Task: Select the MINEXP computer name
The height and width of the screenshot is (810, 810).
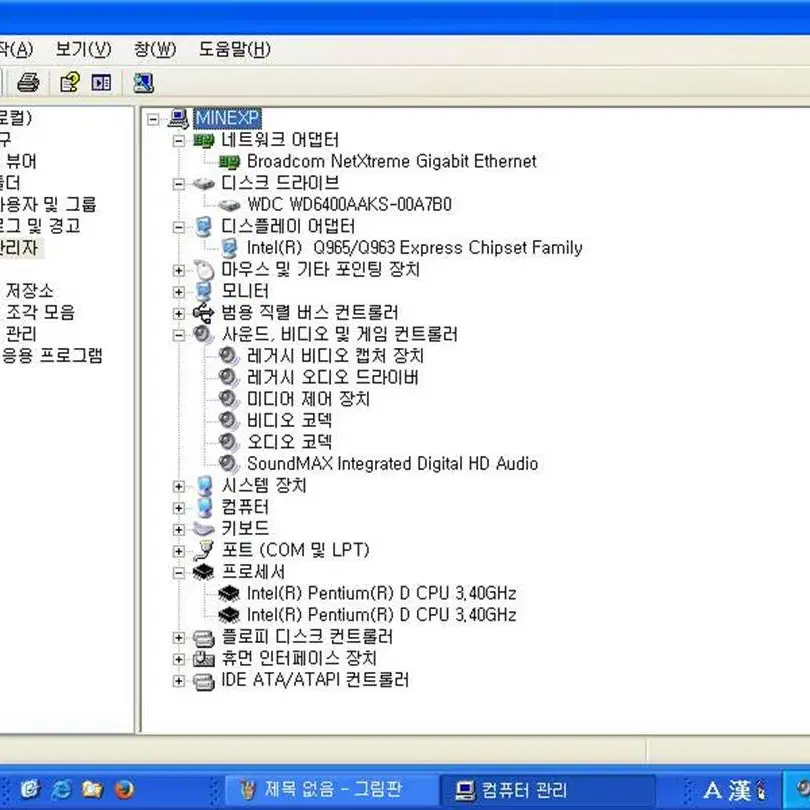Action: 227,118
